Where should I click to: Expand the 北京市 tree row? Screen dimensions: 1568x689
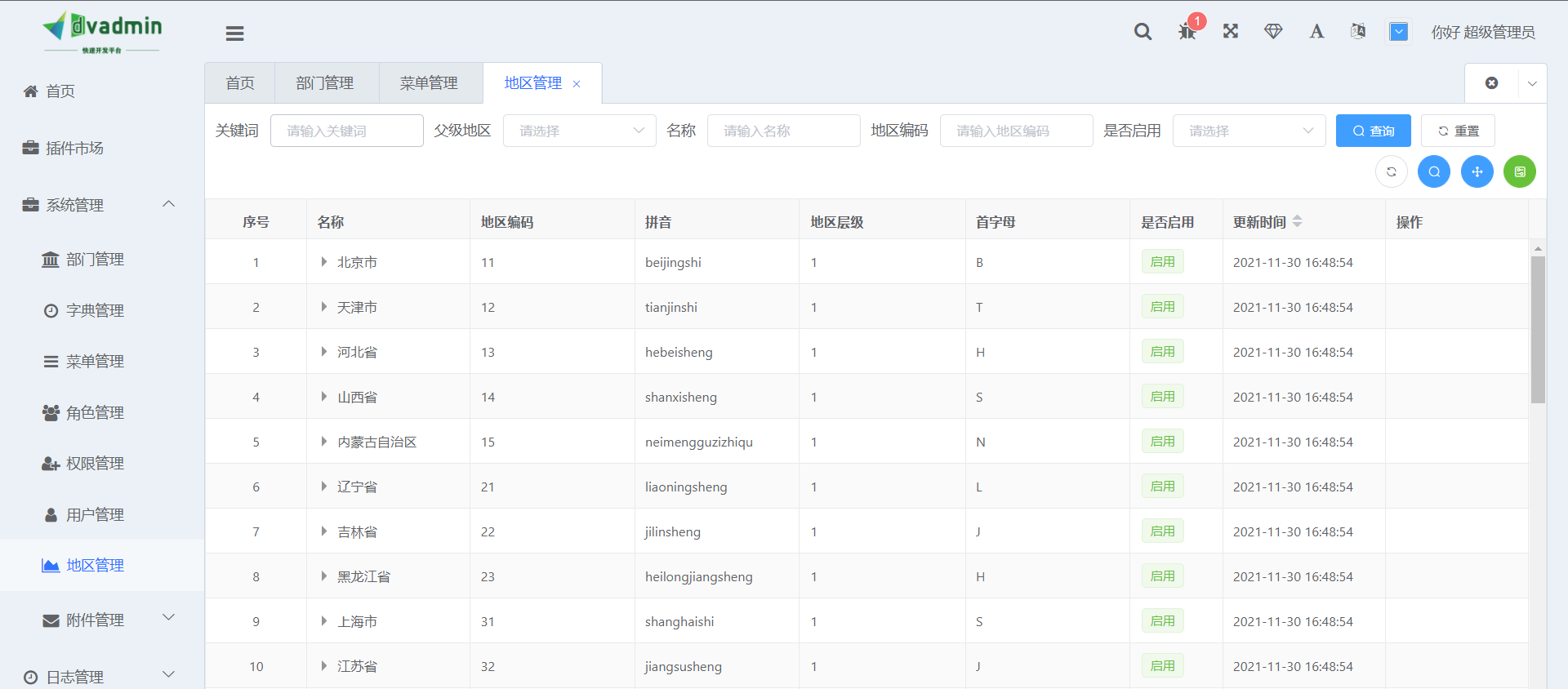[324, 262]
